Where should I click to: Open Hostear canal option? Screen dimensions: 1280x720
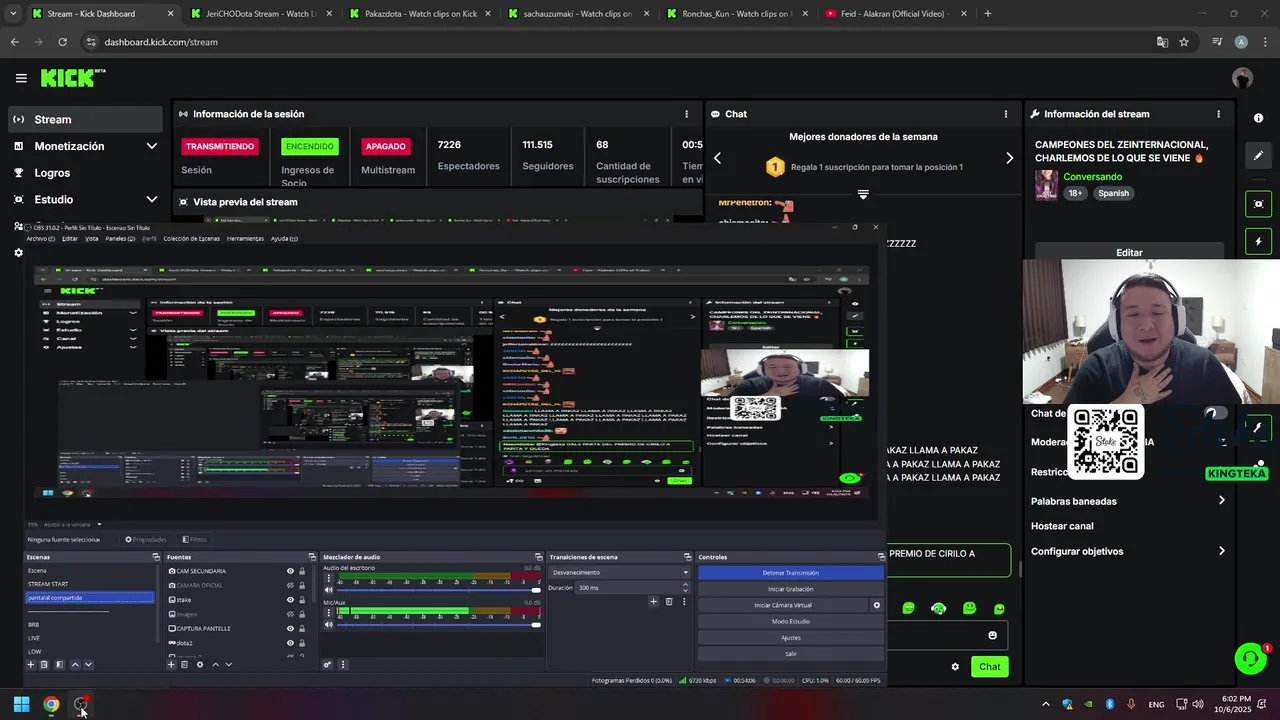[x=1062, y=526]
